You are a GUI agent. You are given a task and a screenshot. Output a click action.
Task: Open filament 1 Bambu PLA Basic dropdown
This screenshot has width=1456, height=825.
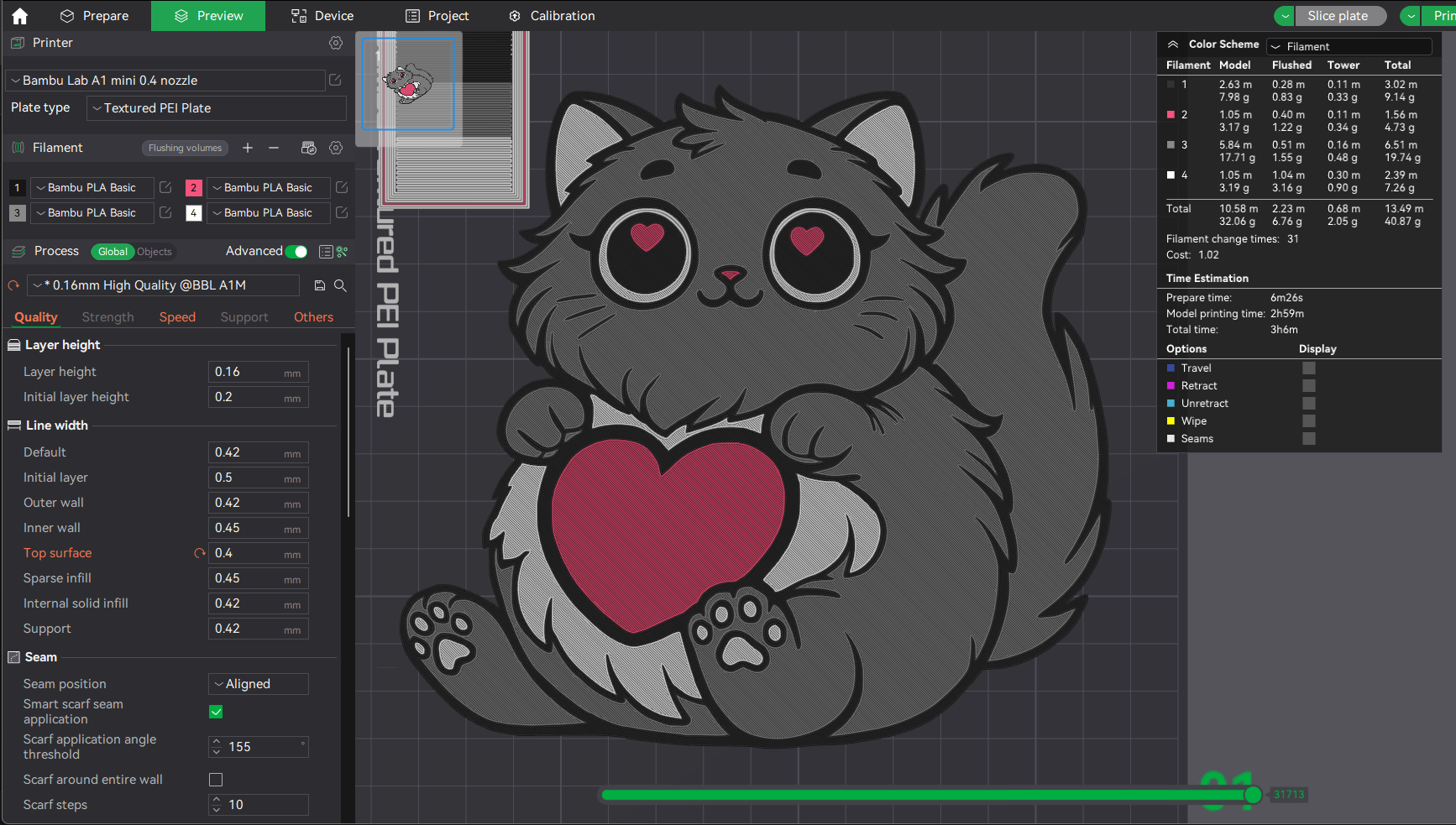92,188
